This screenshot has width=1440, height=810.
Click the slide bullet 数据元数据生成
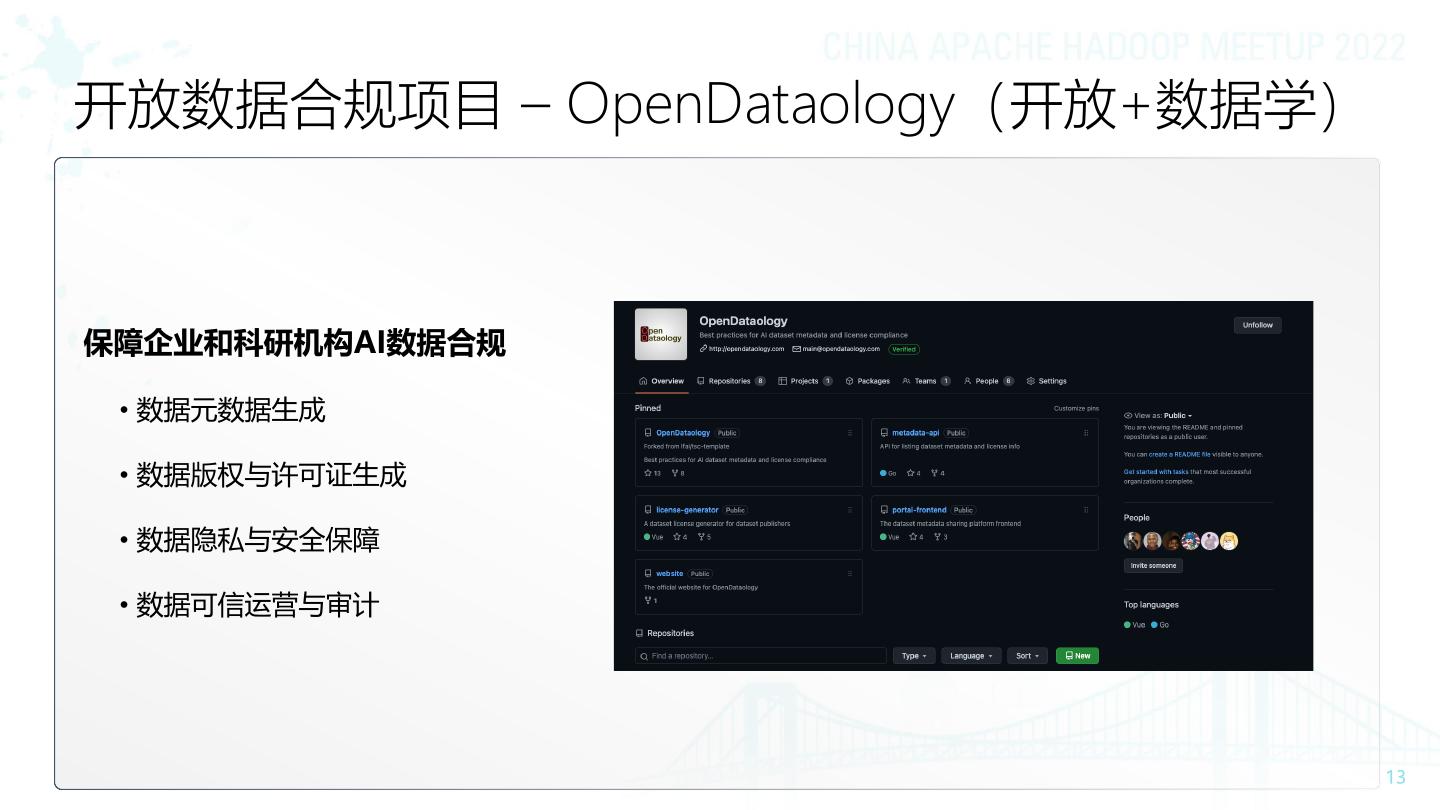point(230,410)
